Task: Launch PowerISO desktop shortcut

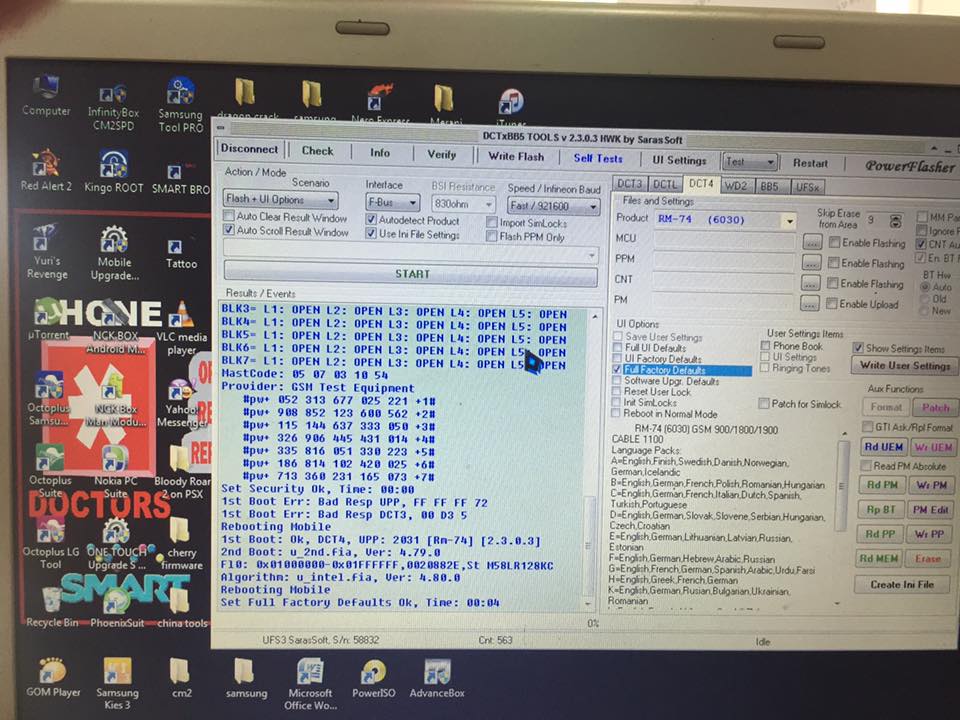Action: click(373, 678)
